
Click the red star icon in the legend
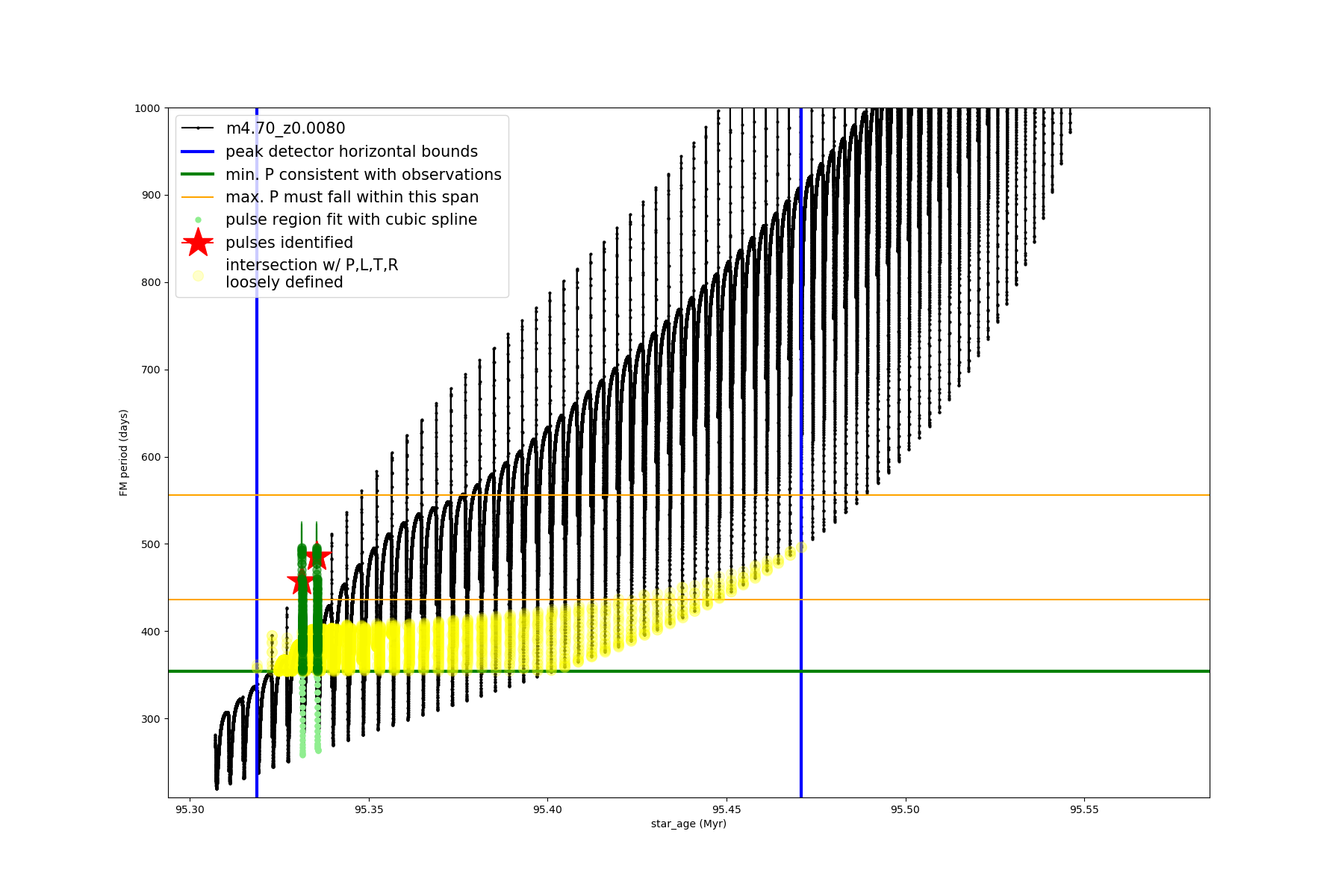pyautogui.click(x=198, y=243)
